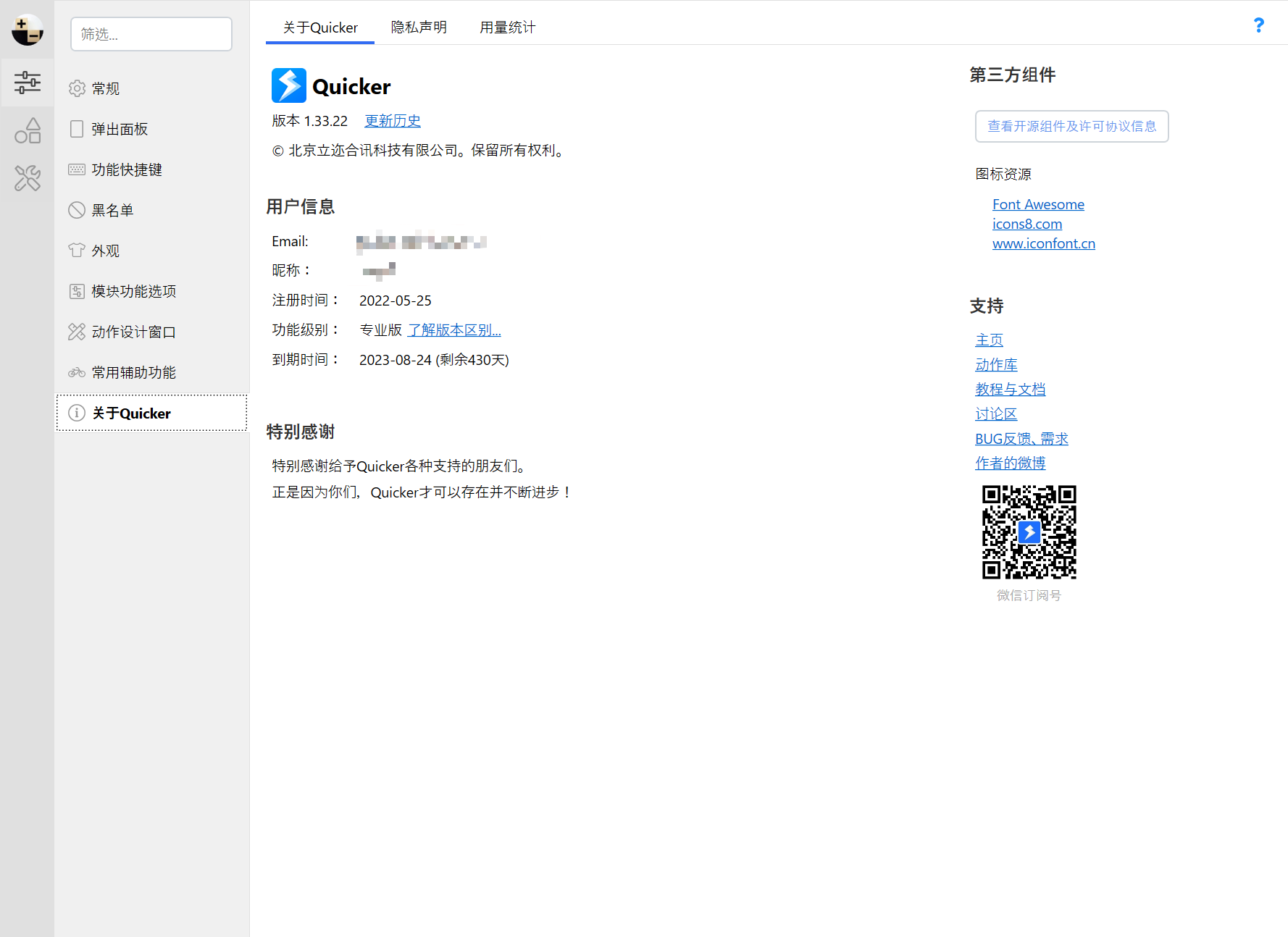
Task: Open the shapes actions sidebar icon
Action: tap(28, 130)
